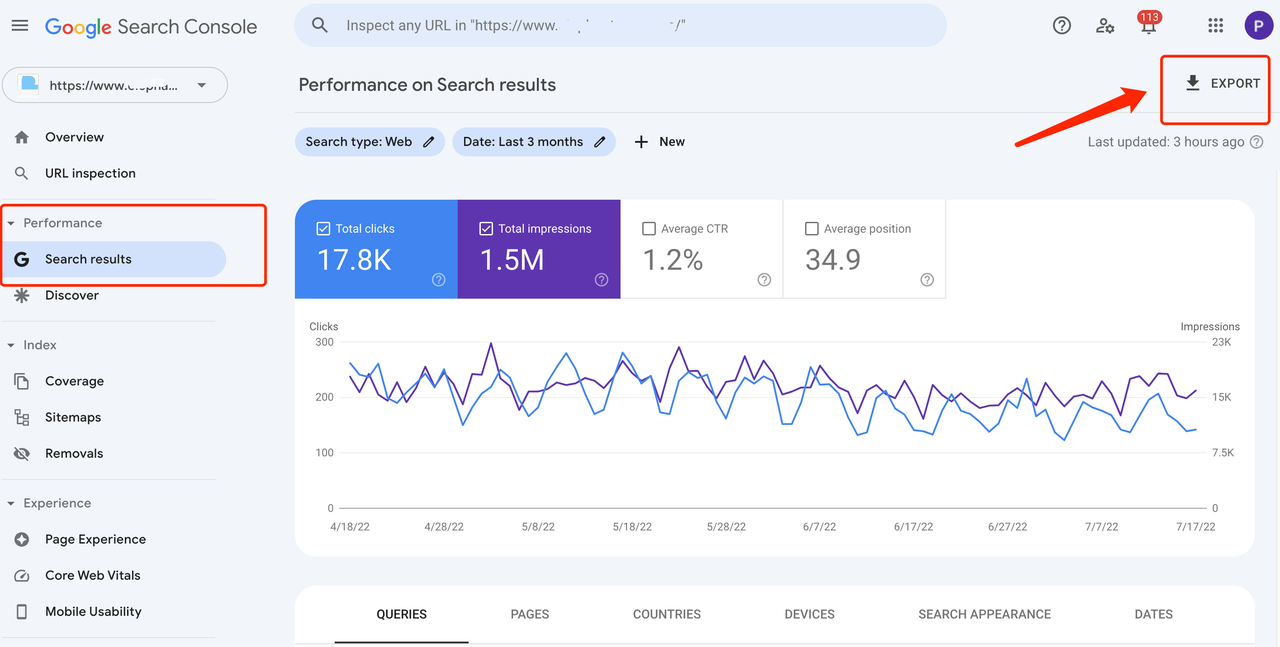Image resolution: width=1280 pixels, height=647 pixels.
Task: Click the Overview home icon
Action: pos(22,137)
